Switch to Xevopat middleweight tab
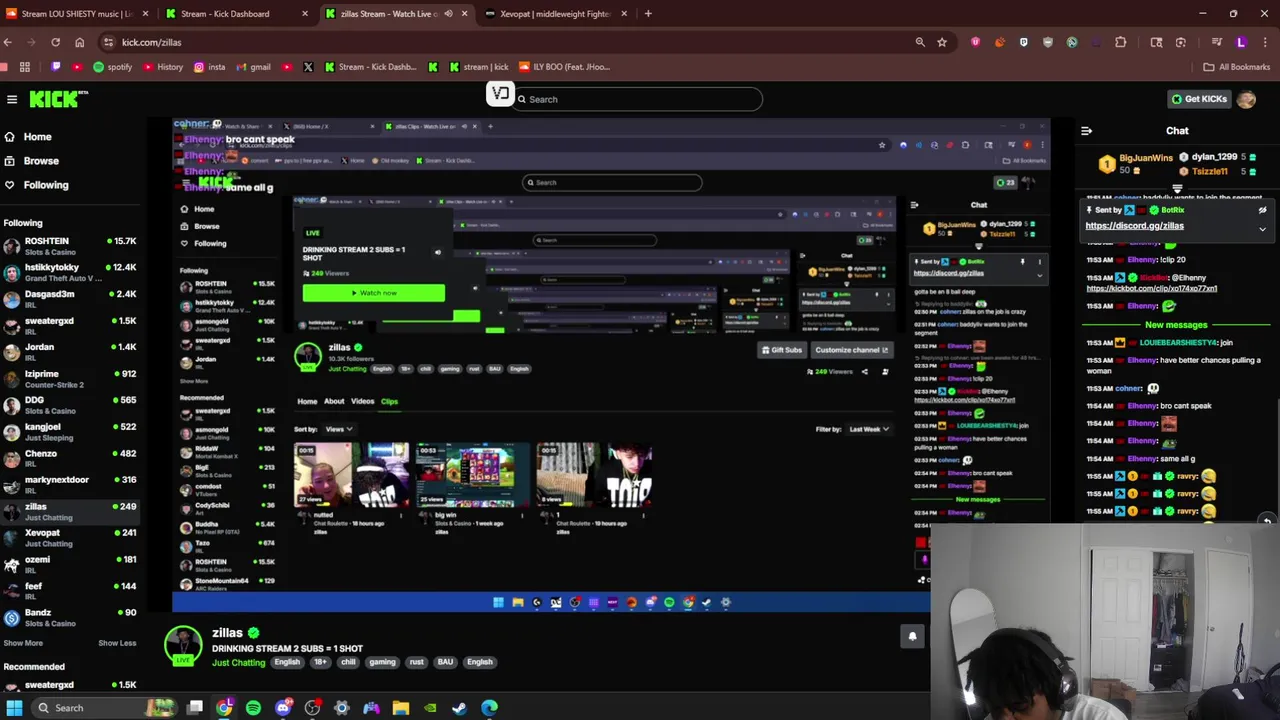 point(555,14)
